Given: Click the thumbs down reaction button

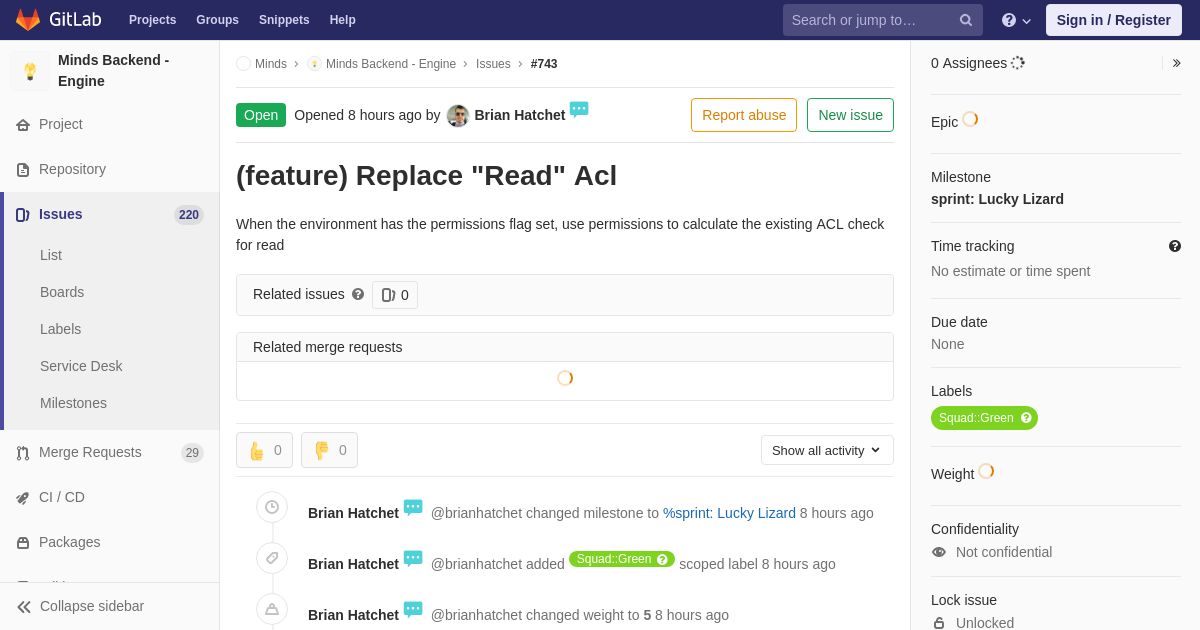Looking at the screenshot, I should [329, 450].
